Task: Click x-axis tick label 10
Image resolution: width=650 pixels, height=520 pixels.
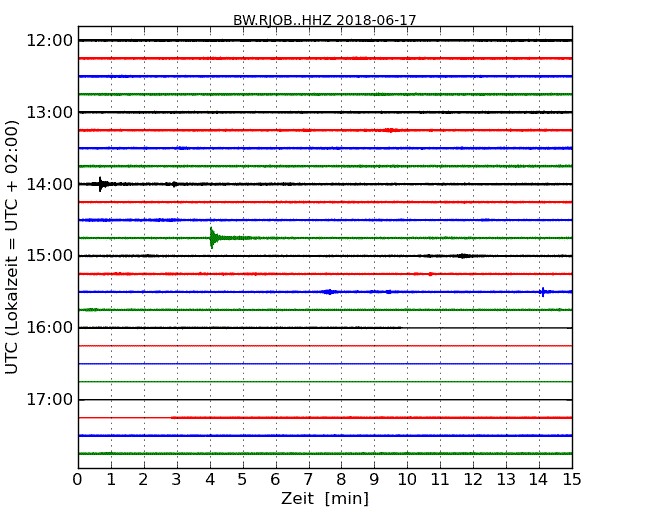Action: pyautogui.click(x=407, y=480)
